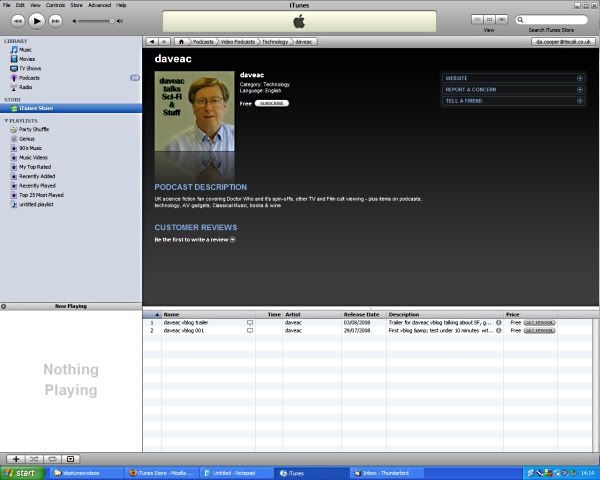The image size is (600, 480).
Task: Get Episode for daveac vblog 001
Action: [539, 331]
